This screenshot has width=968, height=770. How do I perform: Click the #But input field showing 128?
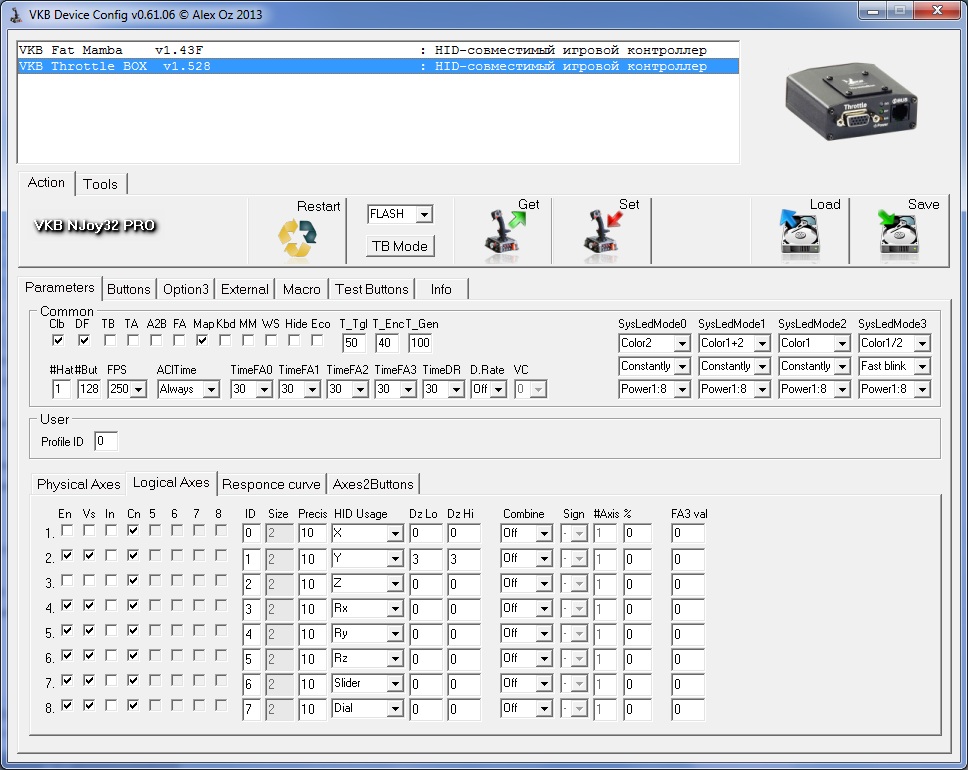pyautogui.click(x=90, y=389)
